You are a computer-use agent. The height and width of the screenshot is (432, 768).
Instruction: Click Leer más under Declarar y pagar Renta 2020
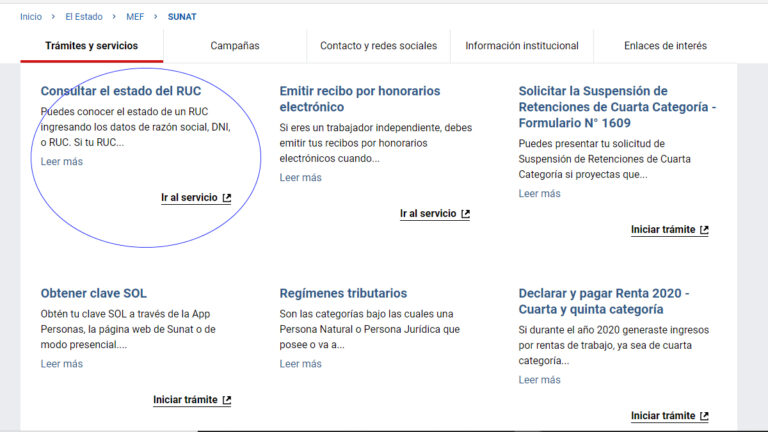(539, 380)
